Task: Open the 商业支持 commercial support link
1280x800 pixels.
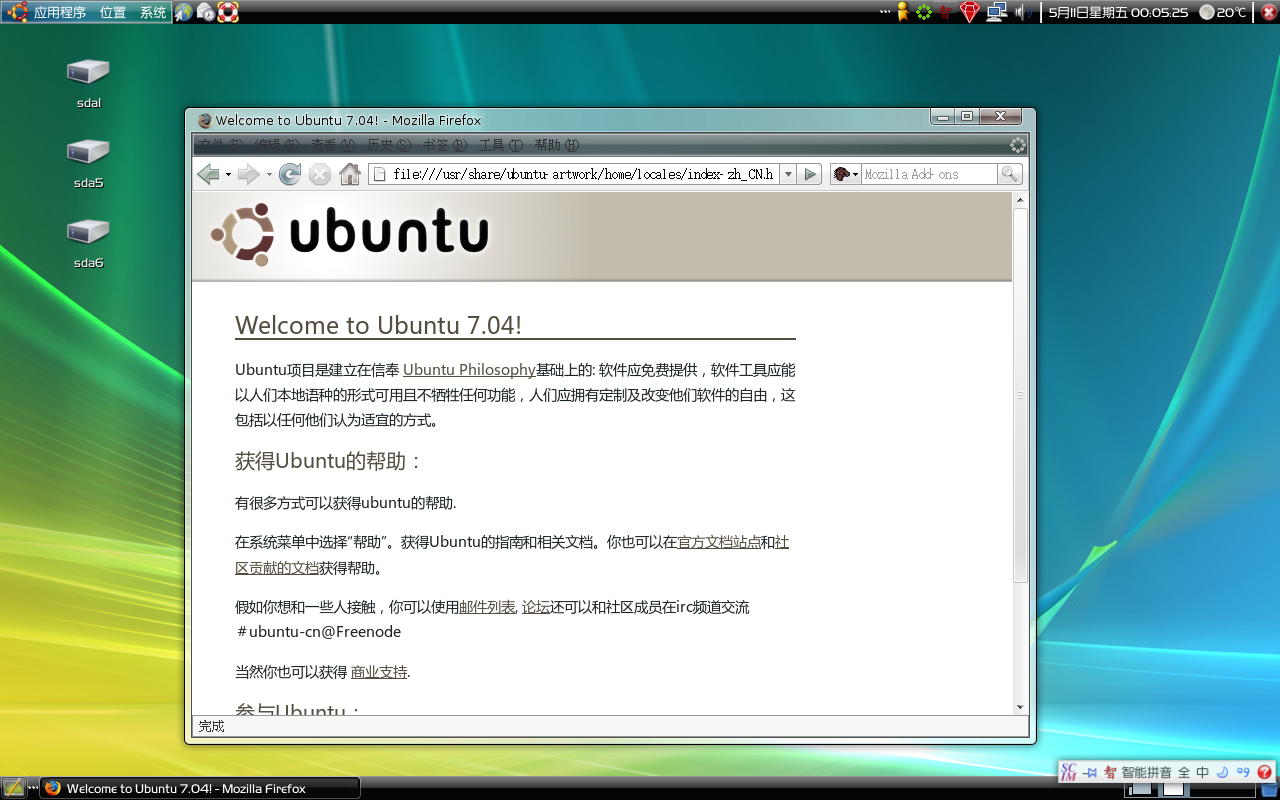Action: [379, 672]
